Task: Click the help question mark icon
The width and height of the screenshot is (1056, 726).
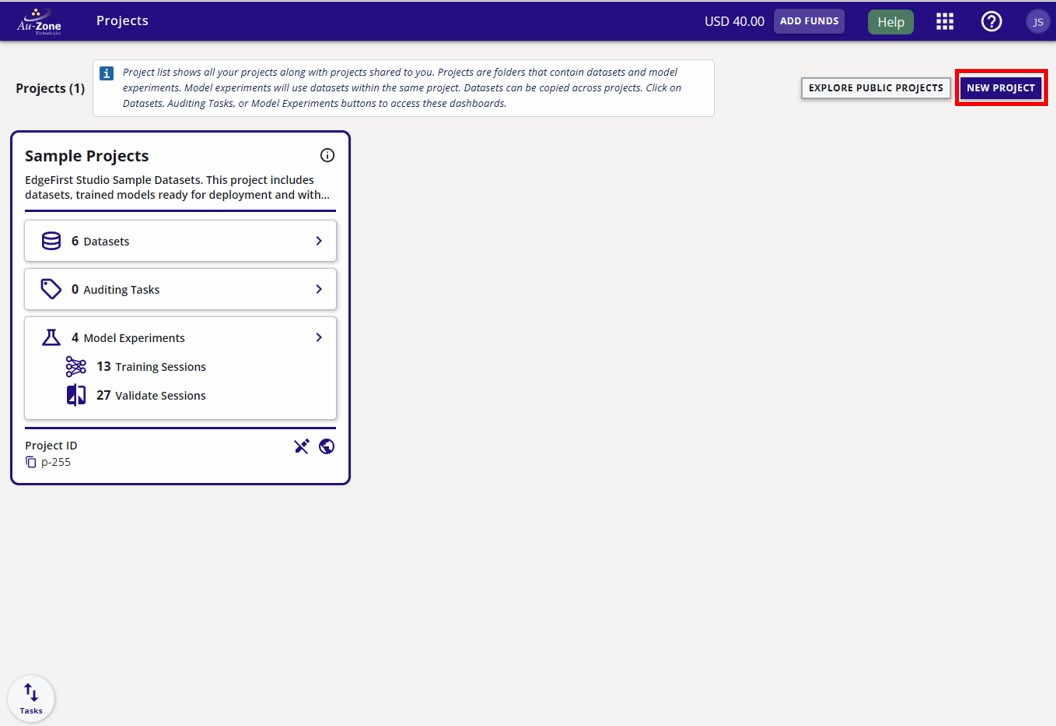Action: (991, 21)
